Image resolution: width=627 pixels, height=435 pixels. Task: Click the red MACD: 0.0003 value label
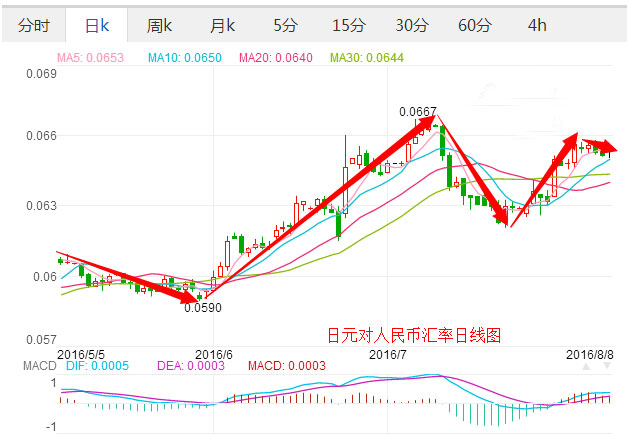coord(287,365)
